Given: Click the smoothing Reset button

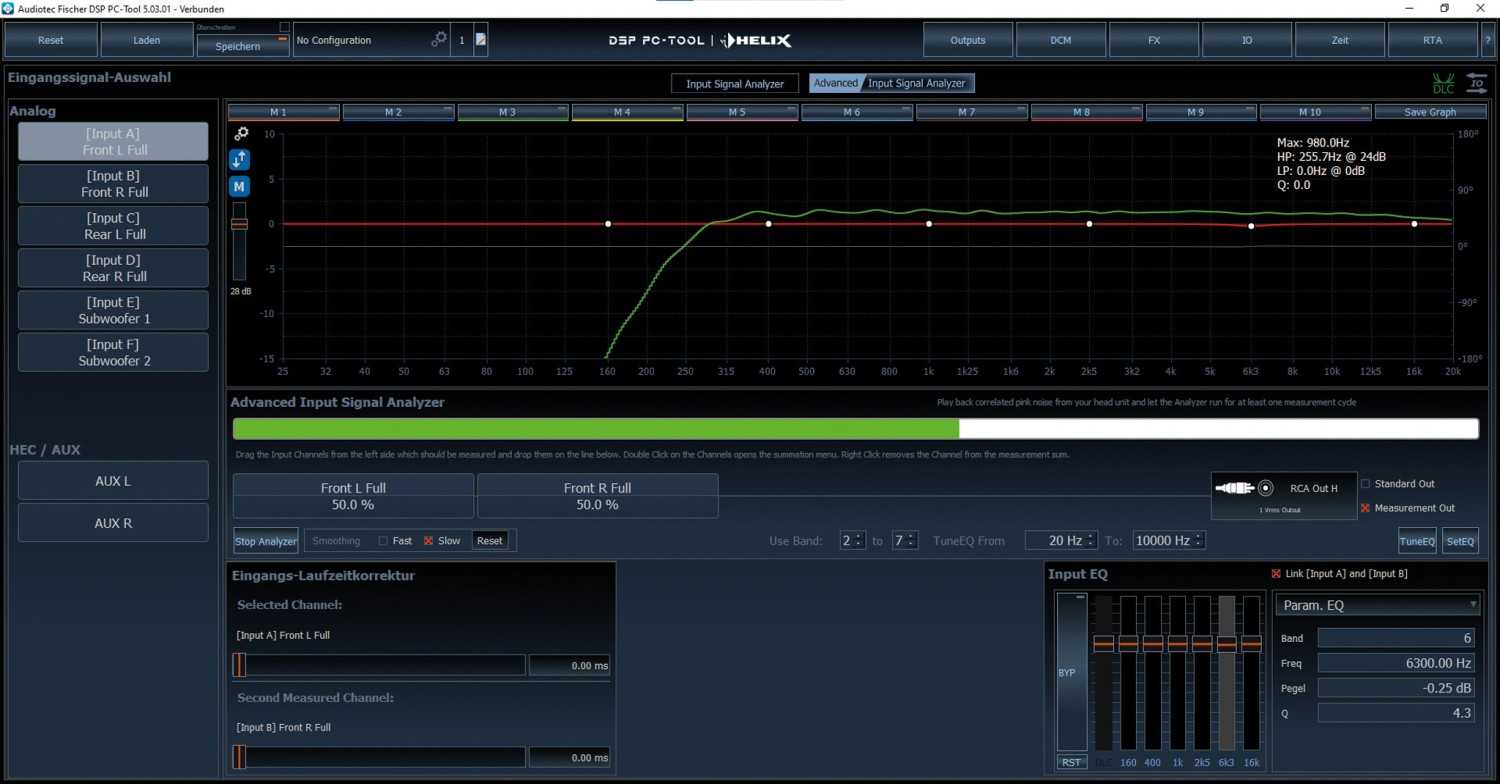Looking at the screenshot, I should click(x=490, y=540).
